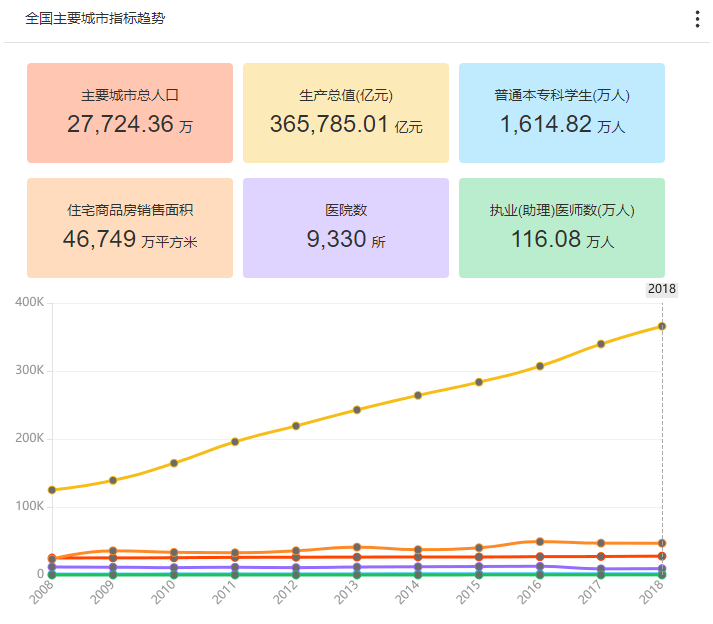Click the yellow line's 2011 data point
The height and width of the screenshot is (624, 713).
(235, 441)
